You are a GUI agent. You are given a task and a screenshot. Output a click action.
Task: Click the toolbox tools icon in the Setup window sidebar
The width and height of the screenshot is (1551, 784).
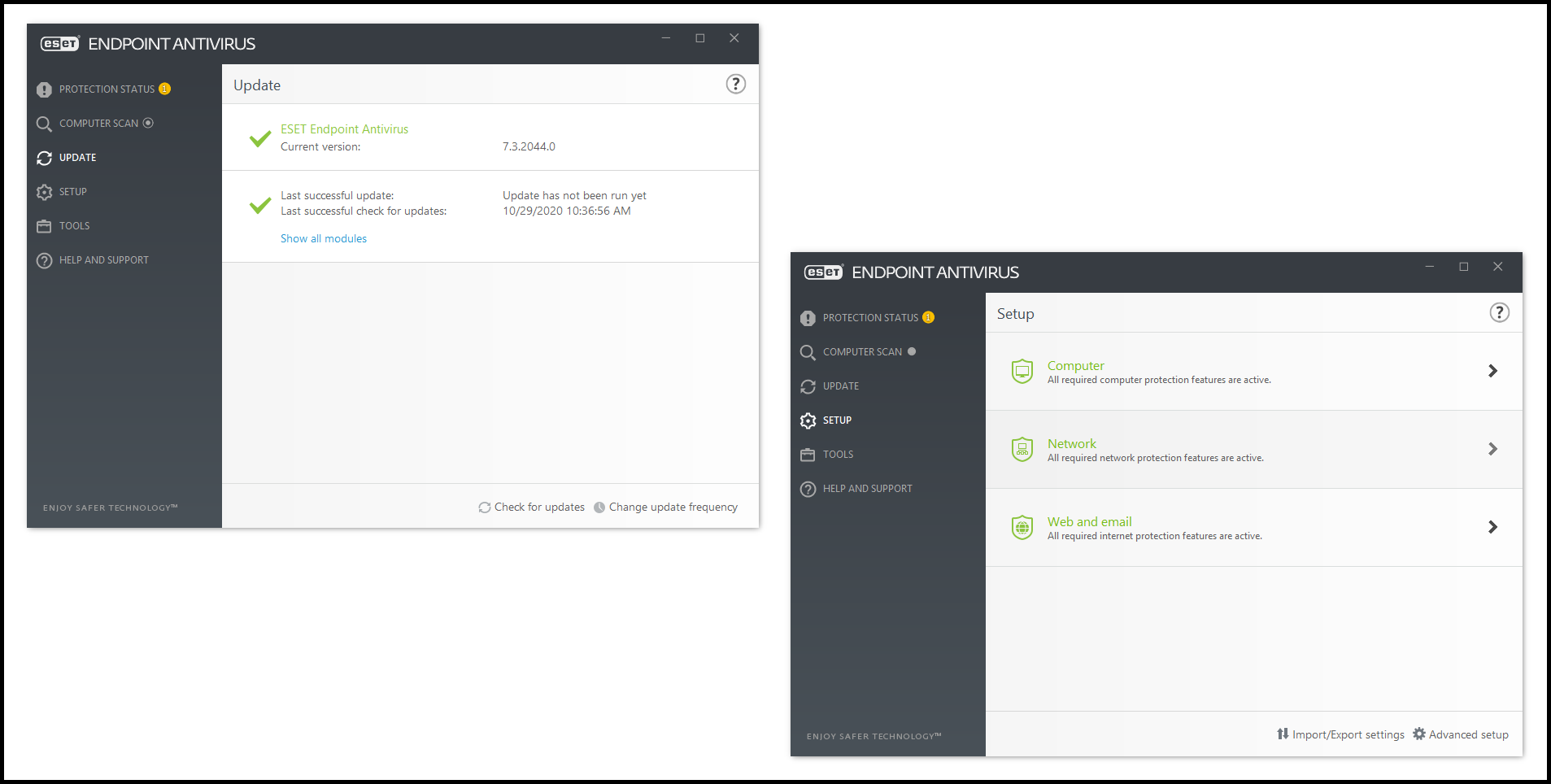coord(808,455)
